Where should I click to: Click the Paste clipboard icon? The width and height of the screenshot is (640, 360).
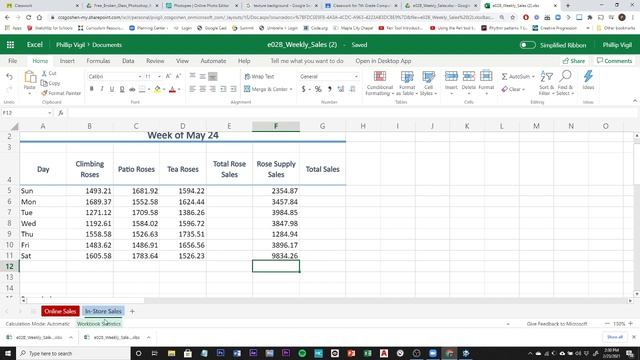tap(30, 77)
